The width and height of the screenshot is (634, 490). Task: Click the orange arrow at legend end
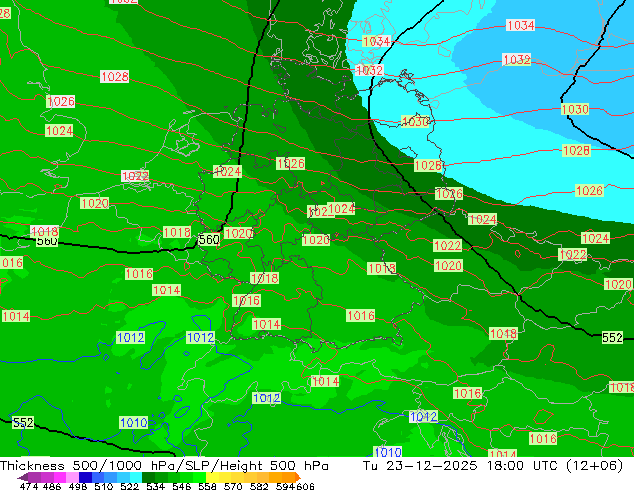(x=298, y=477)
